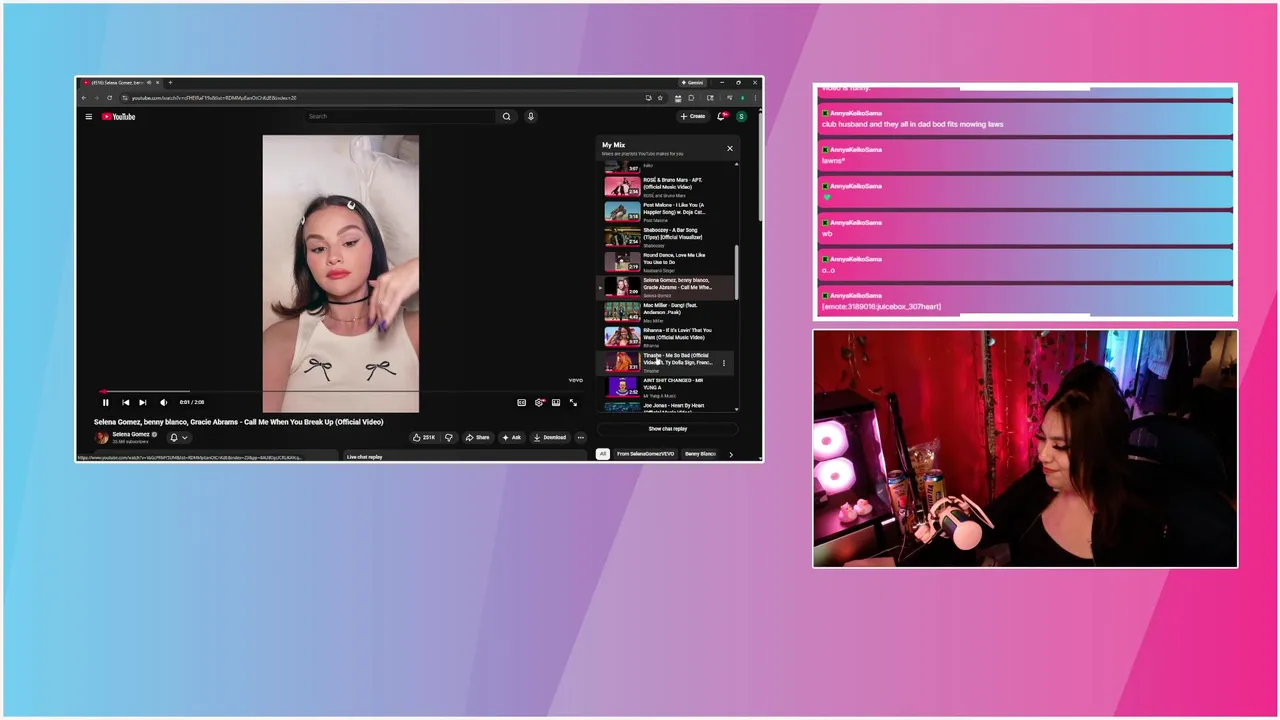Seek using the red video progress bar
The width and height of the screenshot is (1280, 720).
[341, 391]
